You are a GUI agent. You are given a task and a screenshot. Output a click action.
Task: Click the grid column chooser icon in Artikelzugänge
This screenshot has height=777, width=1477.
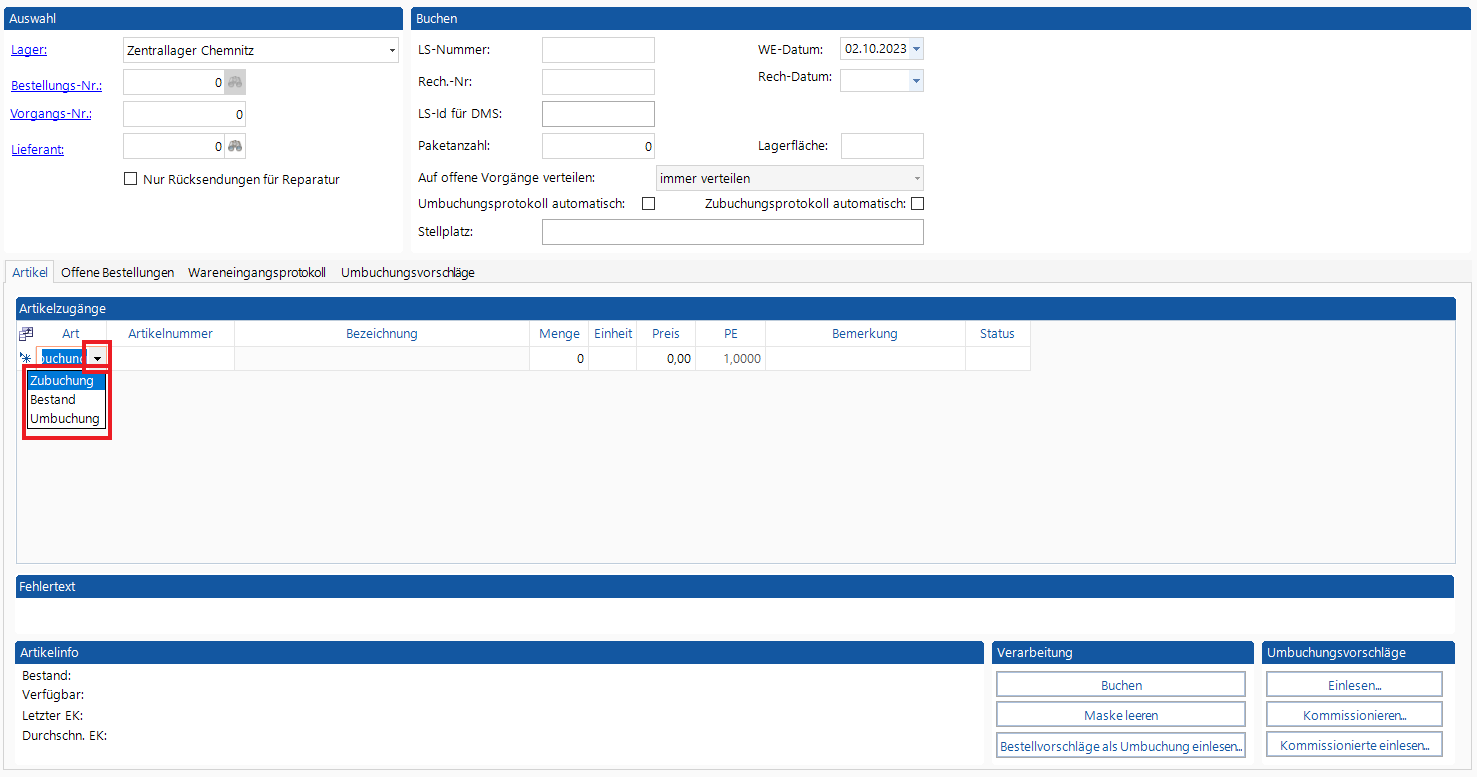26,334
